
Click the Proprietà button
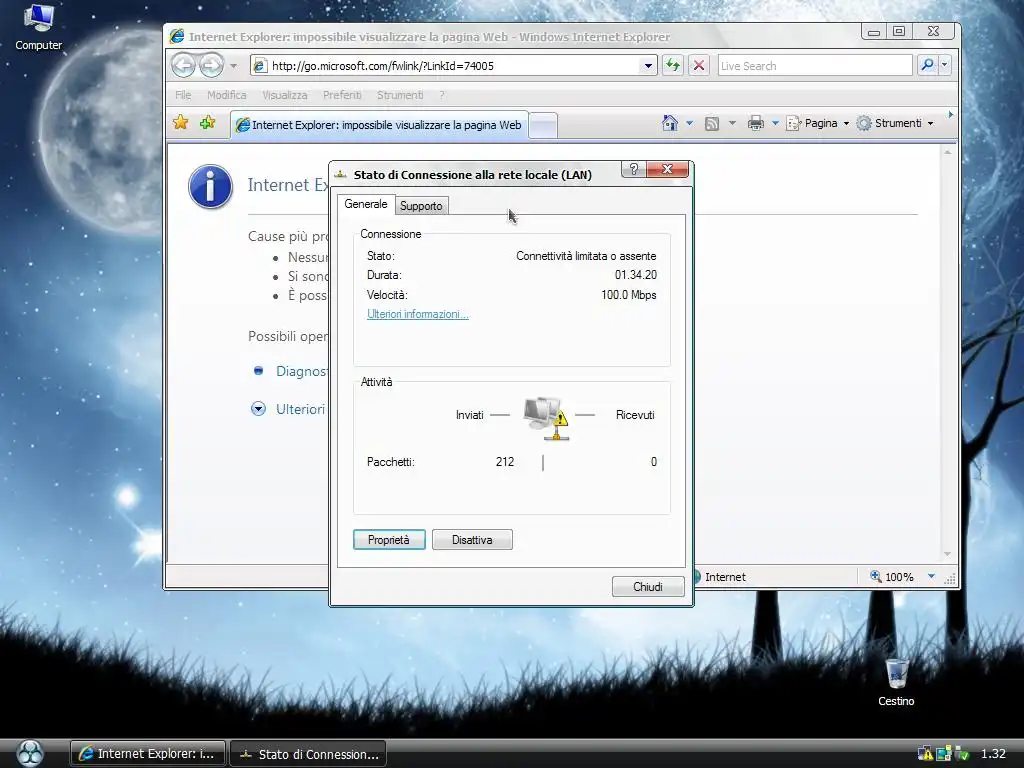(x=389, y=539)
